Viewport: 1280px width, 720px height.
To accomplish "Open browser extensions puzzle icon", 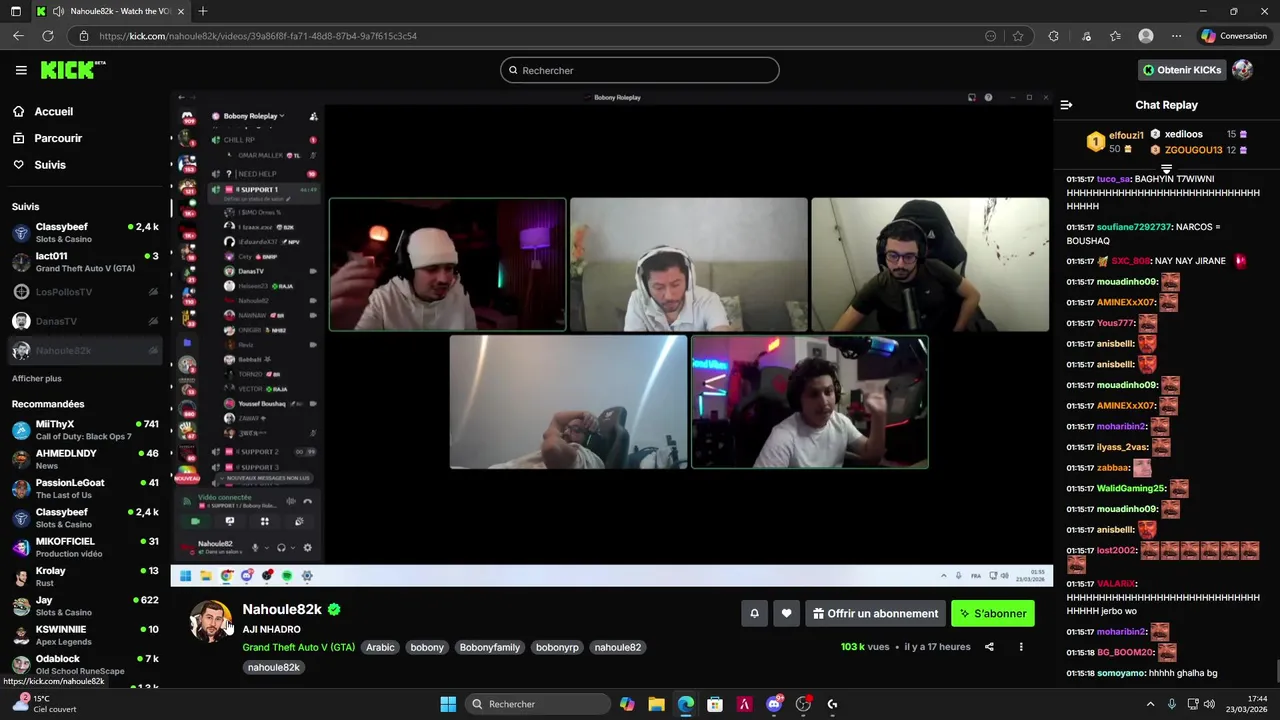I will point(1053,36).
